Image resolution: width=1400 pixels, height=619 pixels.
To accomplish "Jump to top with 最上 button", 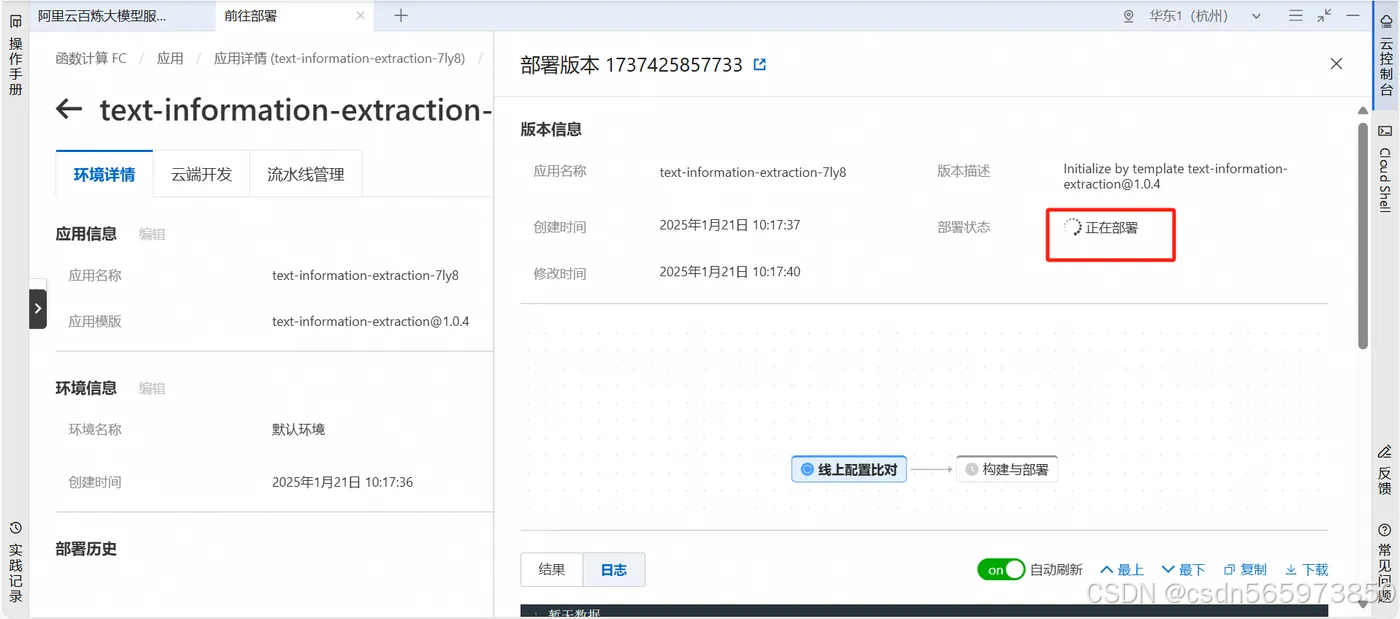I will pos(1122,570).
